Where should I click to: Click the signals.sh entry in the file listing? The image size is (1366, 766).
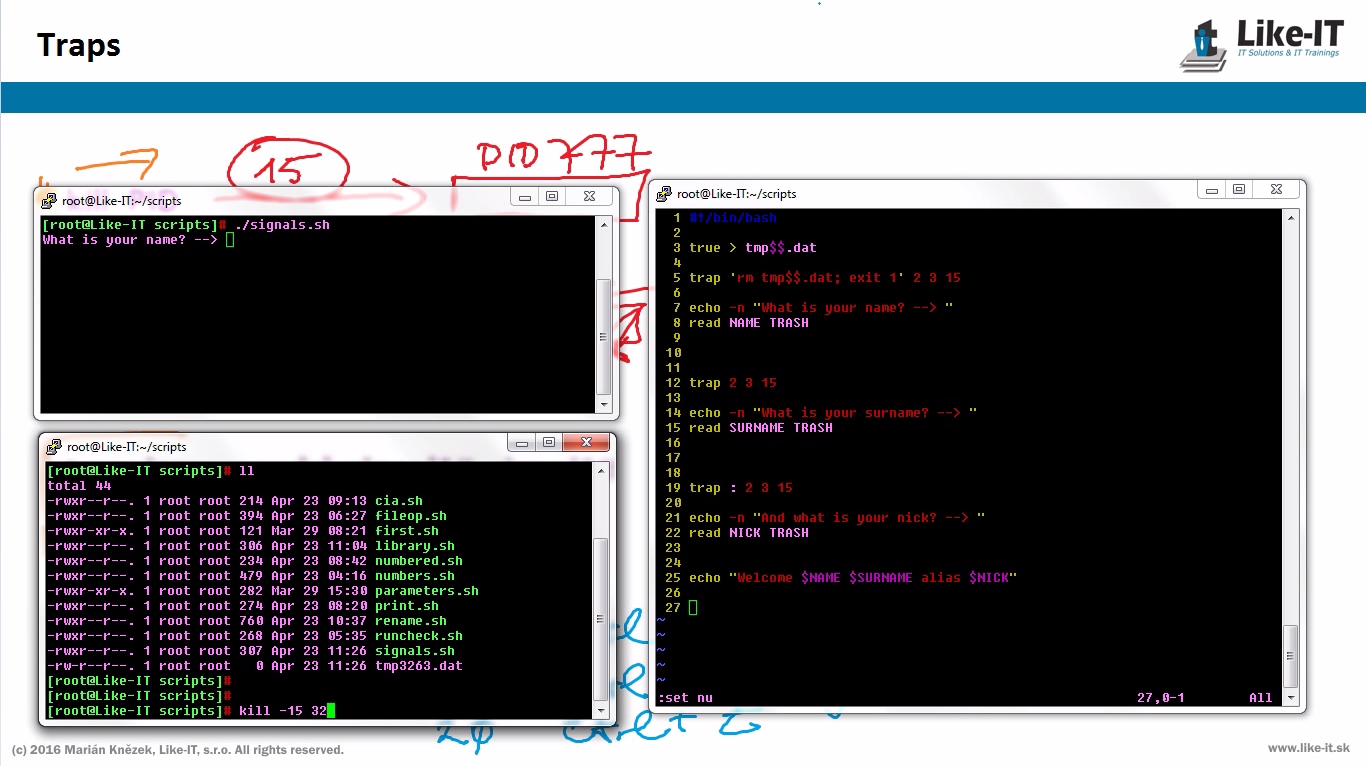tap(414, 651)
